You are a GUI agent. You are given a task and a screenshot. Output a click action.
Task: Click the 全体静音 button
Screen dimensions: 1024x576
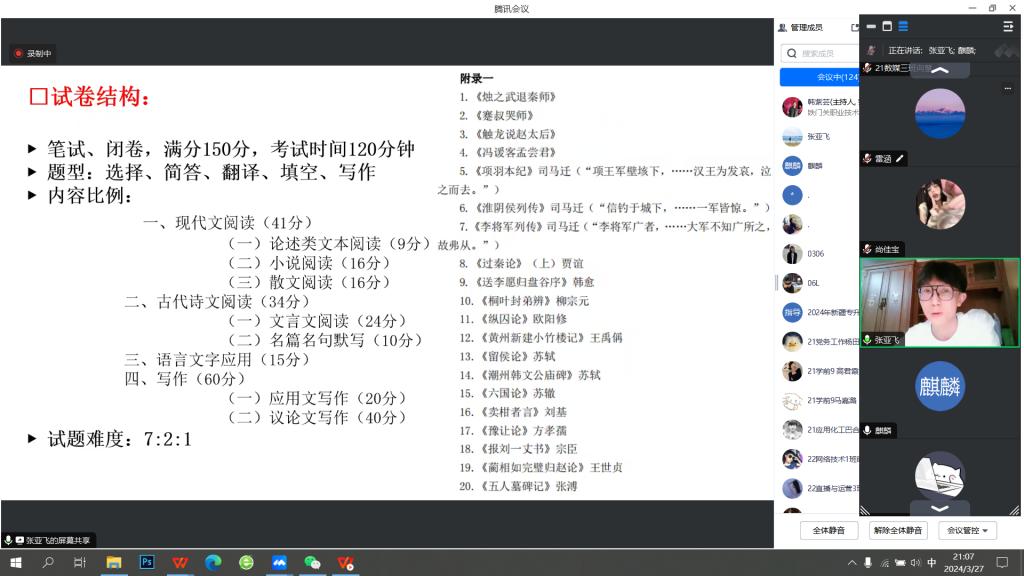(x=828, y=530)
